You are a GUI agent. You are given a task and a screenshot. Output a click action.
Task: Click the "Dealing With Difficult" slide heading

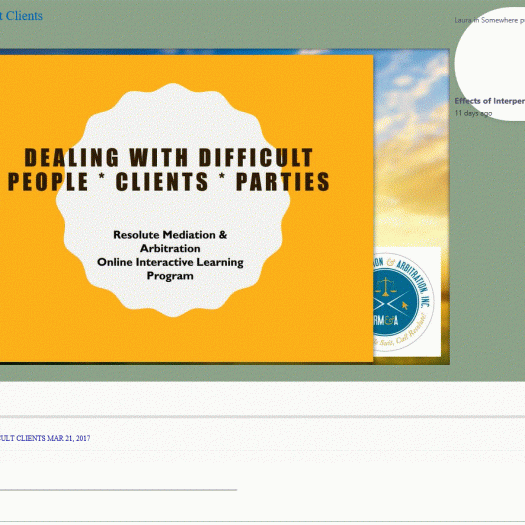pos(169,157)
